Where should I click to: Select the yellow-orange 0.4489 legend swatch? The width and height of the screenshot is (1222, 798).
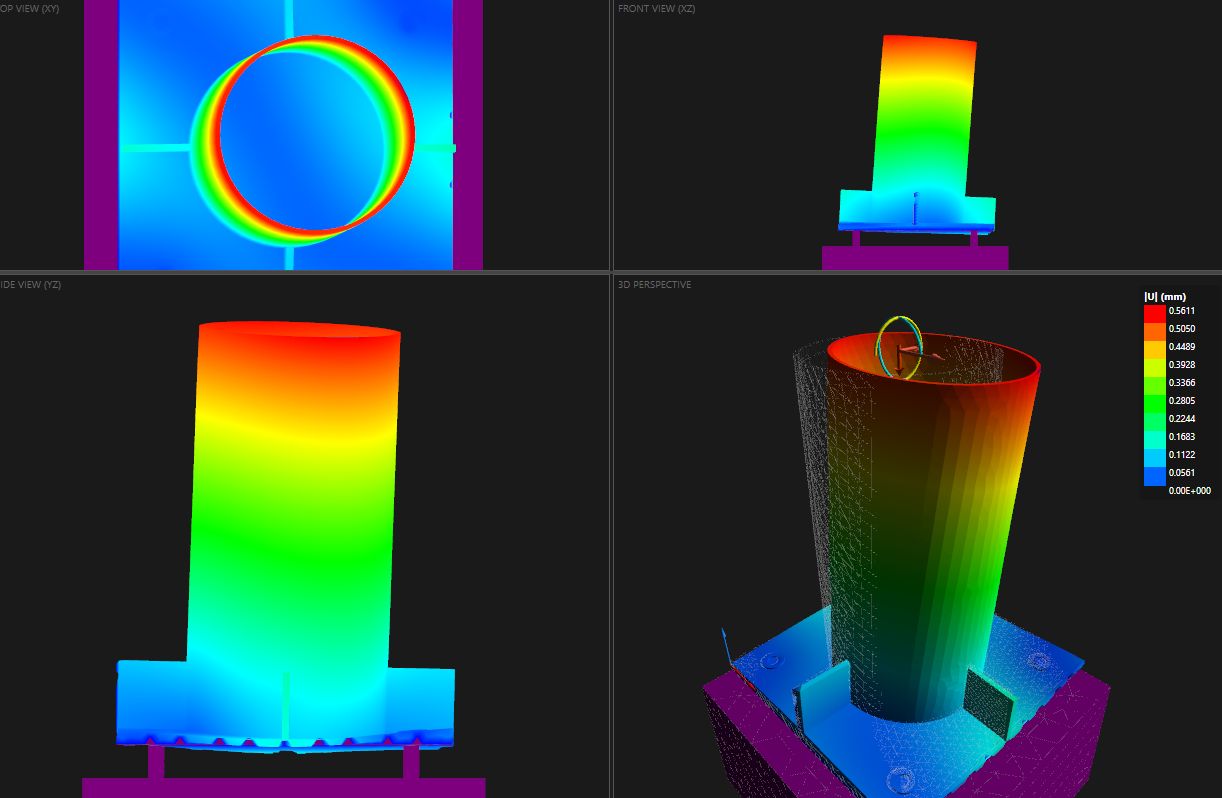click(x=1155, y=350)
